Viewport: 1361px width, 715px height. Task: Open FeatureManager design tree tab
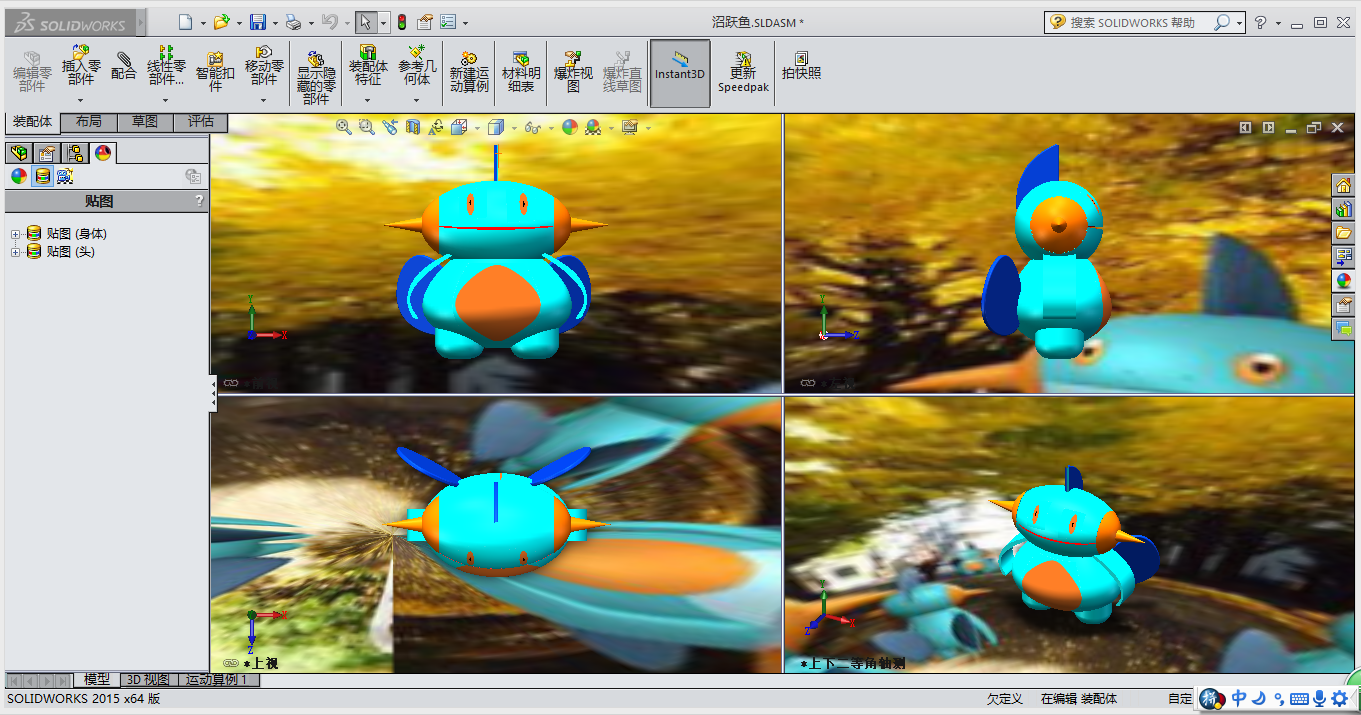pos(18,153)
